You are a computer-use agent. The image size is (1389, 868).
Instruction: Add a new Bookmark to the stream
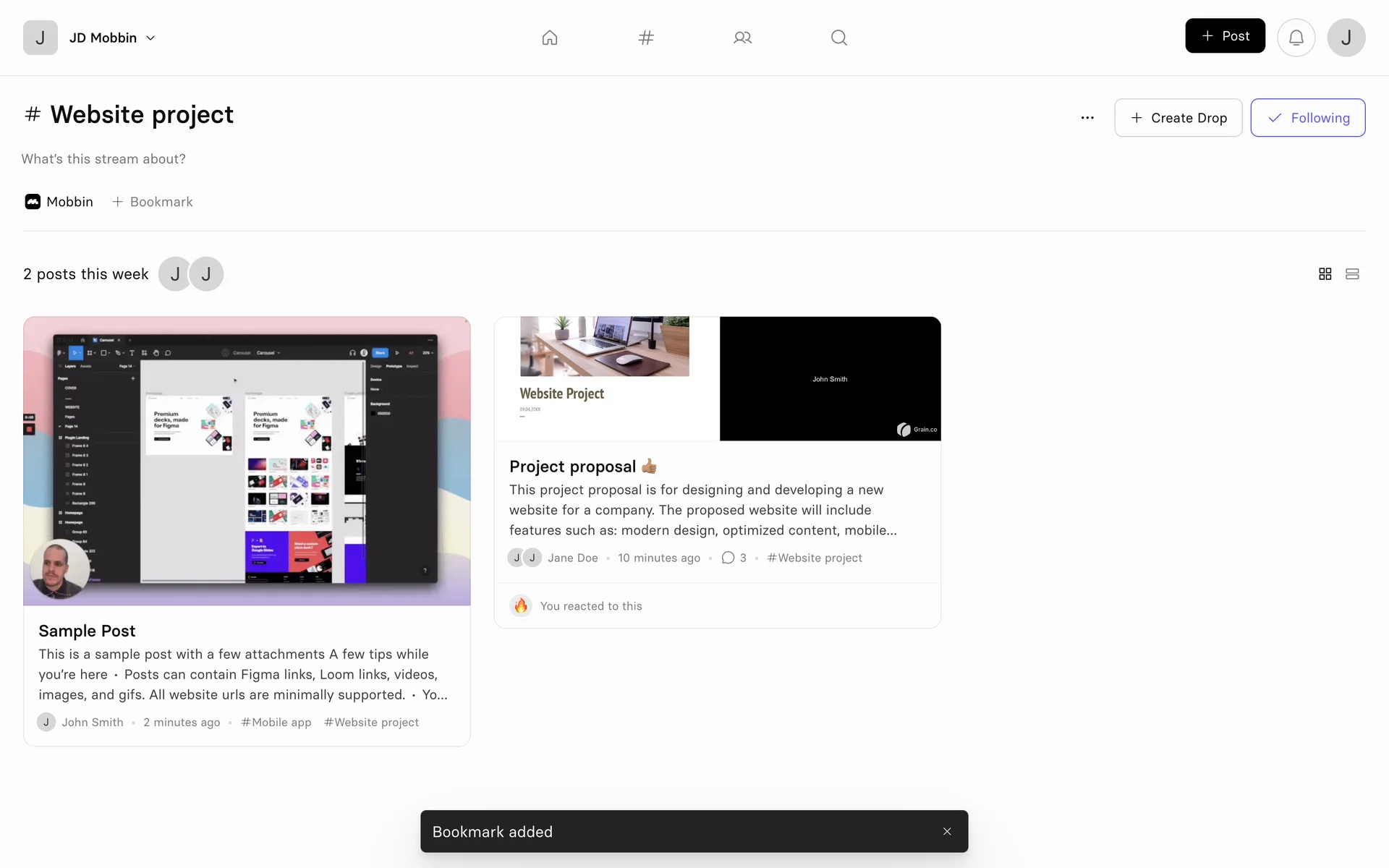coord(153,202)
